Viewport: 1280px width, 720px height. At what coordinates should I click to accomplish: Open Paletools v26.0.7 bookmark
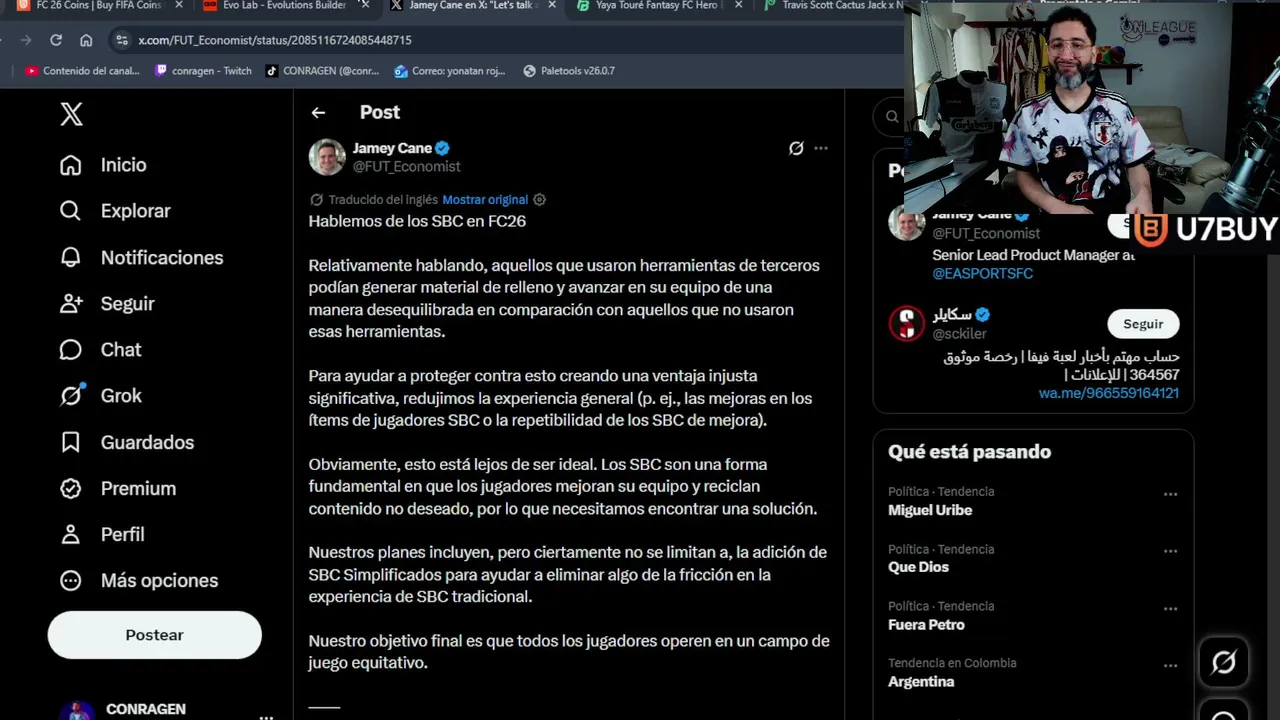tap(569, 71)
